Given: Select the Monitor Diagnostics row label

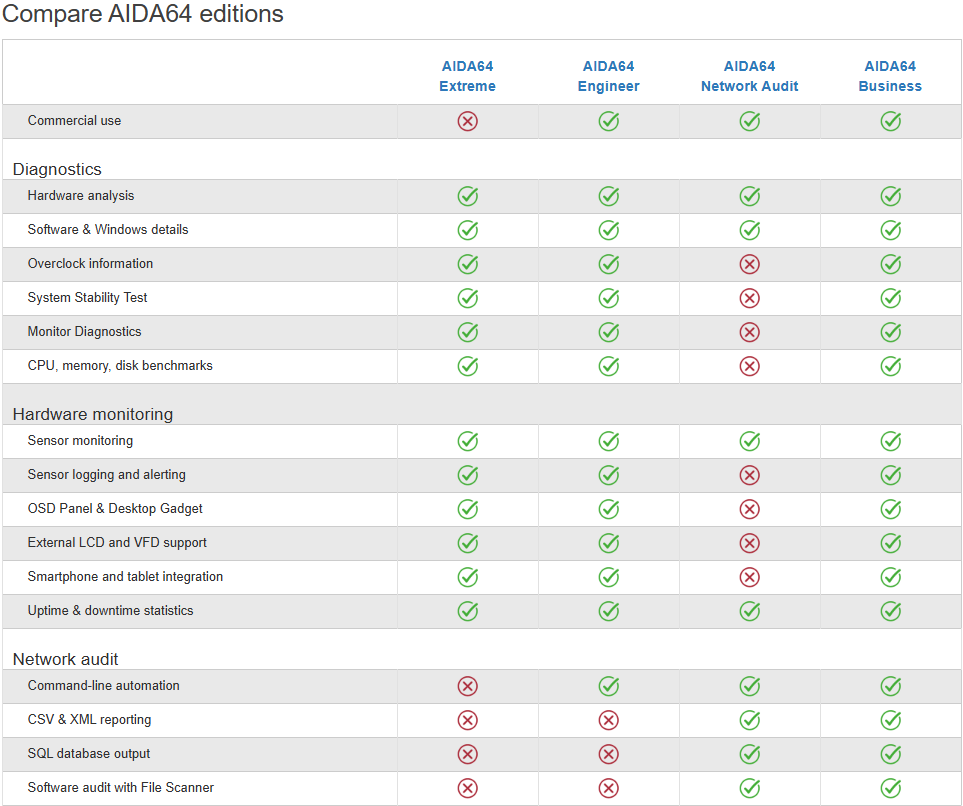Looking at the screenshot, I should pos(84,332).
